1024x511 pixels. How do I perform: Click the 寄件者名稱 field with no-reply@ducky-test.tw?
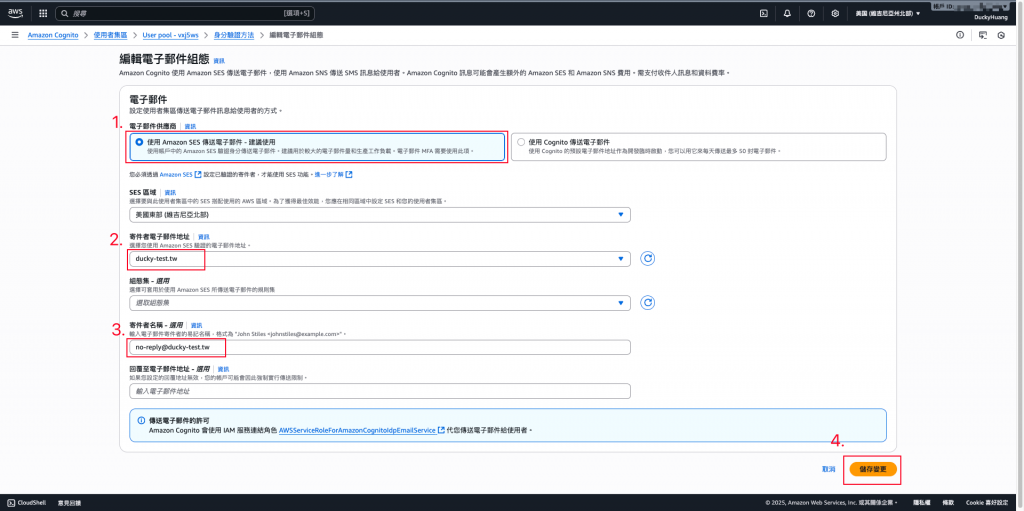[x=380, y=347]
